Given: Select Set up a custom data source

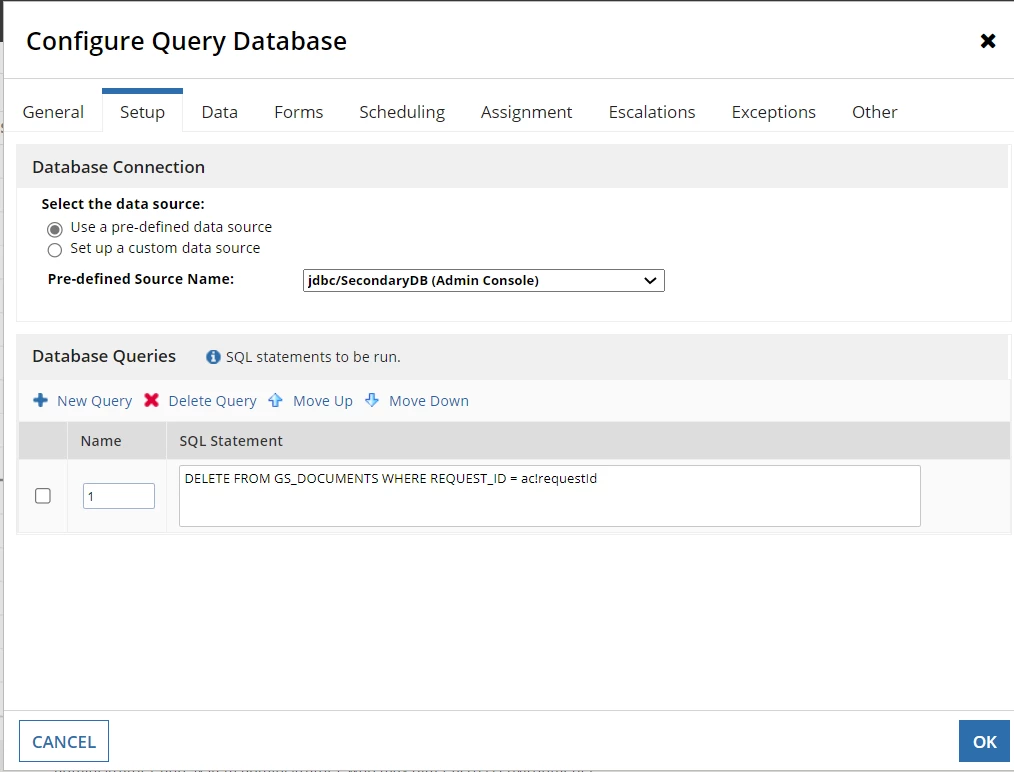Looking at the screenshot, I should point(55,250).
